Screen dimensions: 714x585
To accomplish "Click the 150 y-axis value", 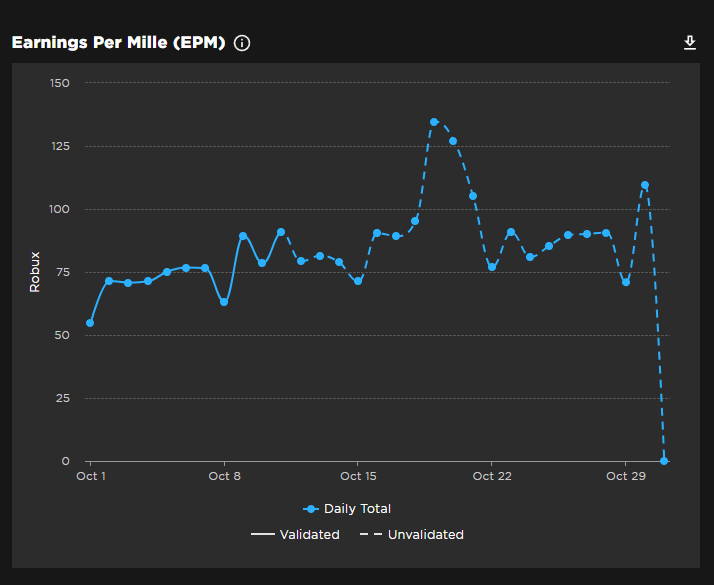I will (59, 83).
